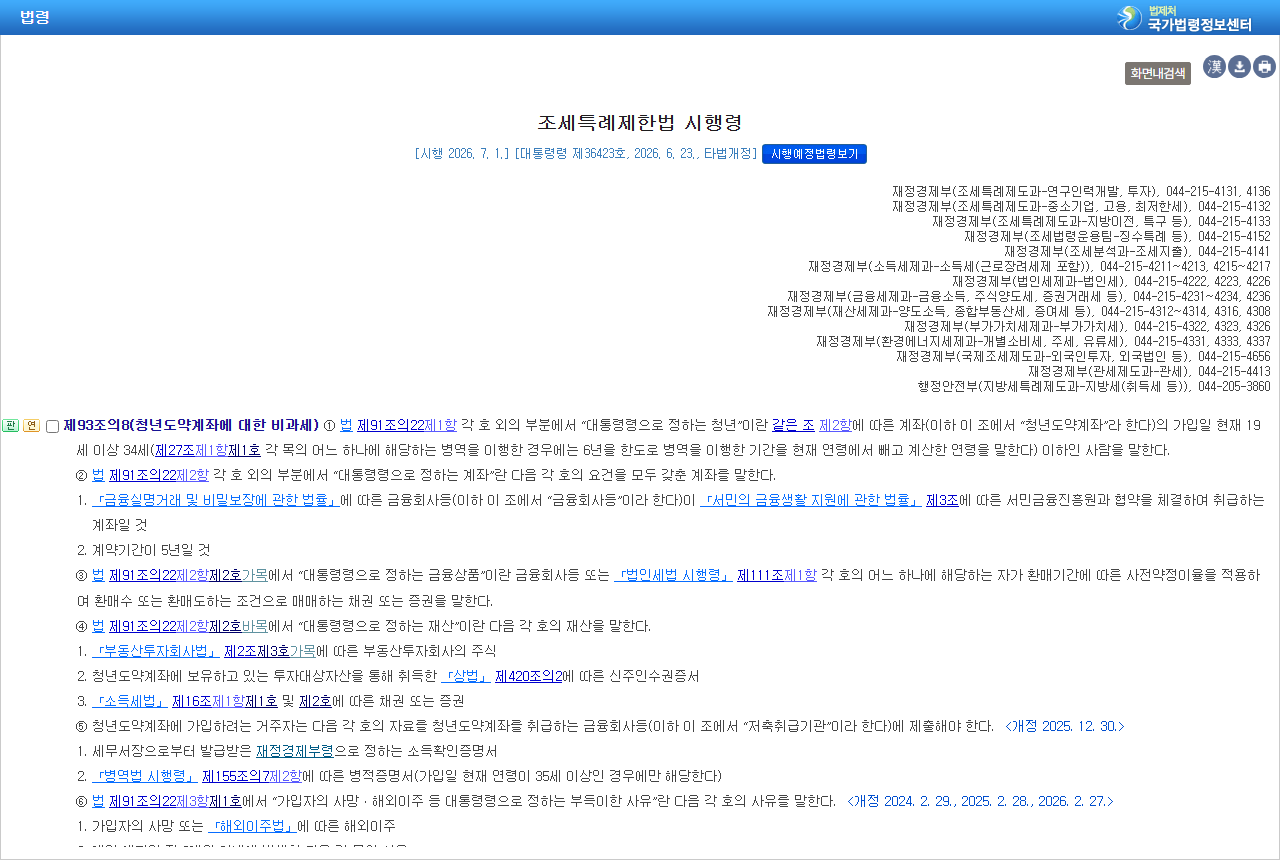Open the 「부동산투자회사법」 link
1280x860 pixels.
[x=156, y=651]
